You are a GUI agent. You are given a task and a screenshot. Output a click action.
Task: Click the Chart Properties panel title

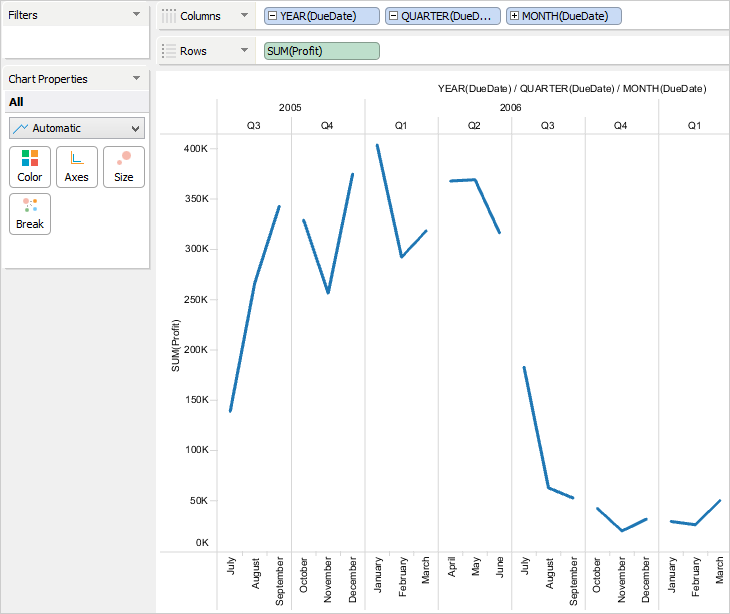tap(48, 79)
